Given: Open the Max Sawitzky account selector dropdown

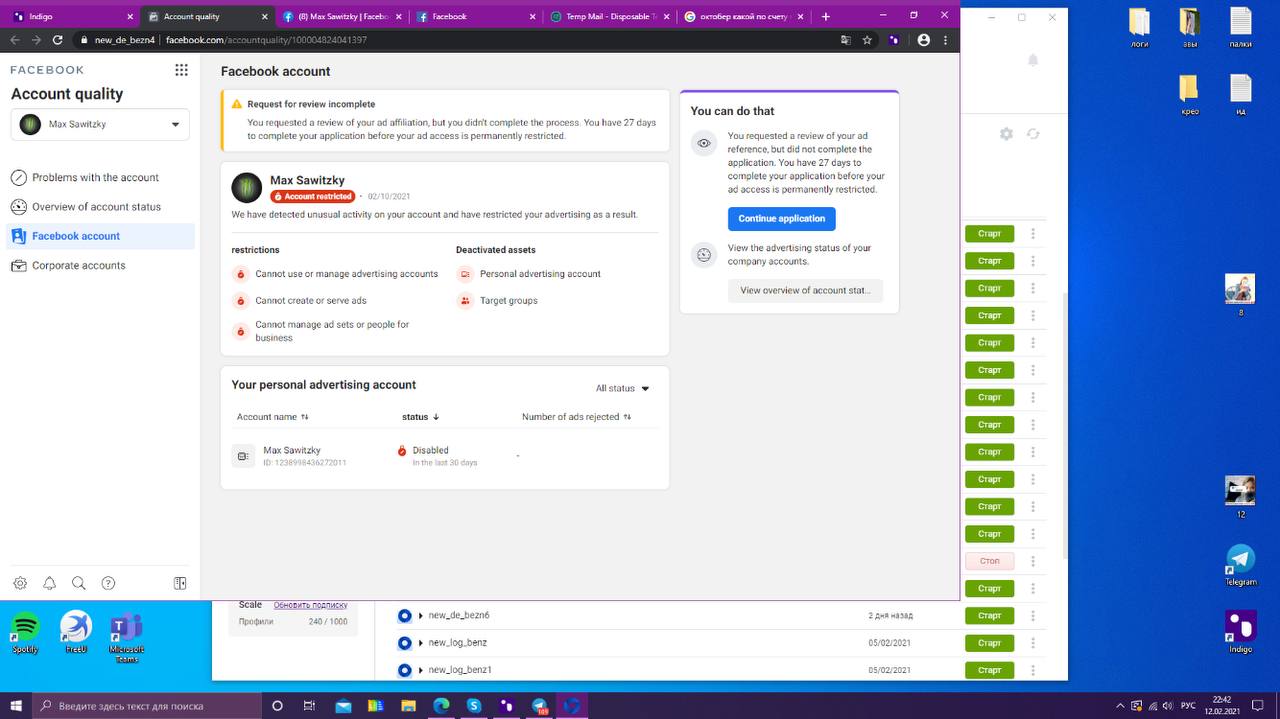Looking at the screenshot, I should pyautogui.click(x=99, y=124).
